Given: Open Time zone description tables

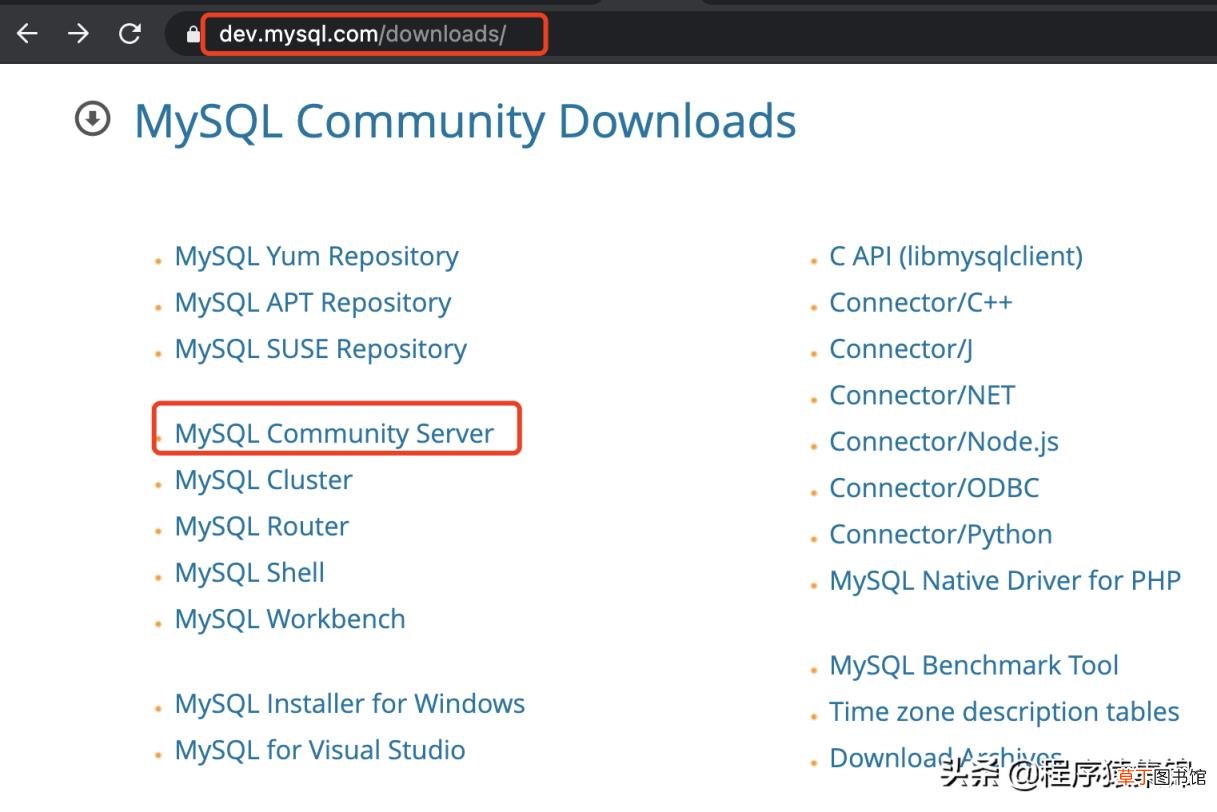Looking at the screenshot, I should pyautogui.click(x=1004, y=712).
